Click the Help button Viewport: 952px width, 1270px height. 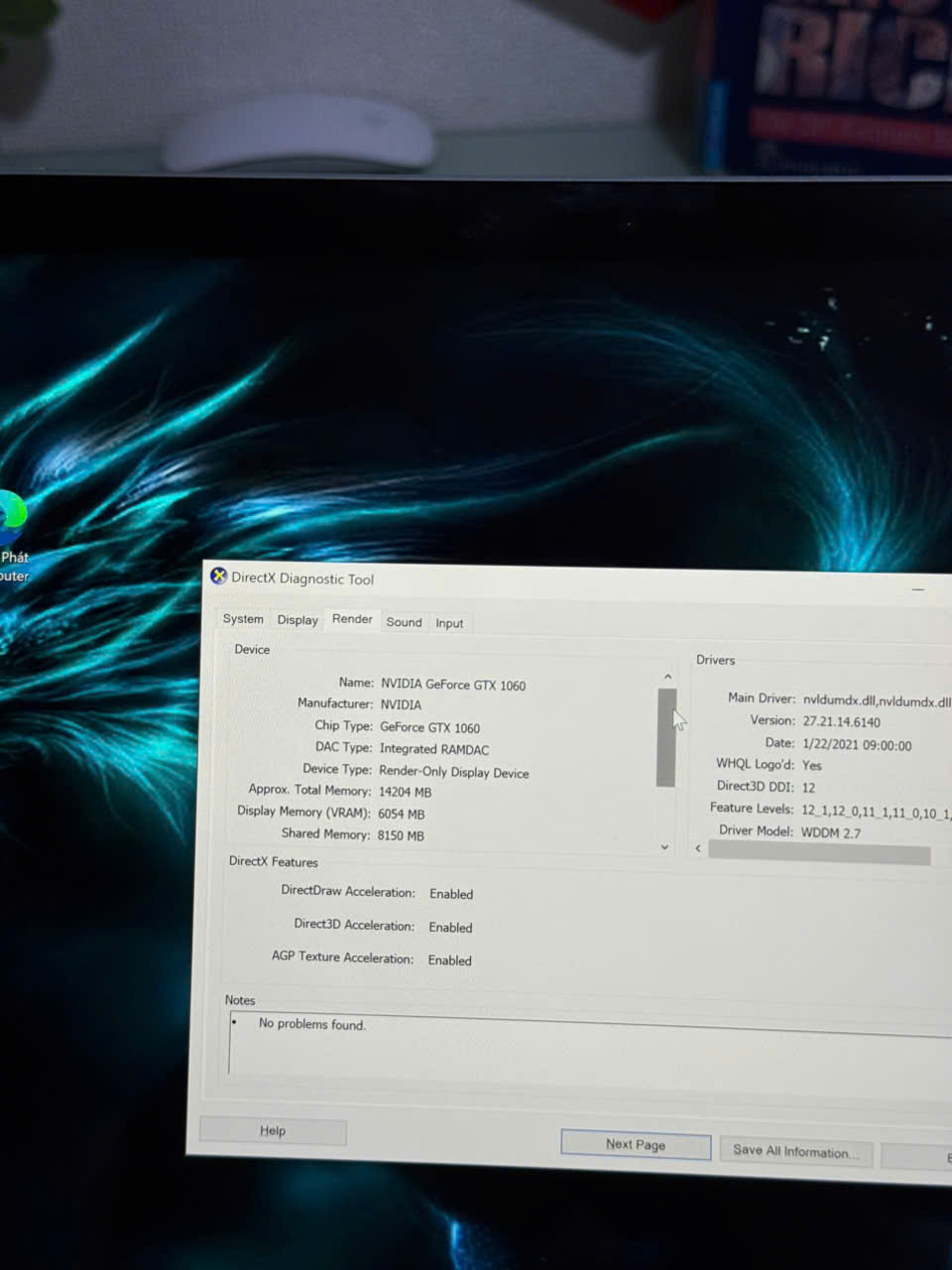coord(273,1130)
